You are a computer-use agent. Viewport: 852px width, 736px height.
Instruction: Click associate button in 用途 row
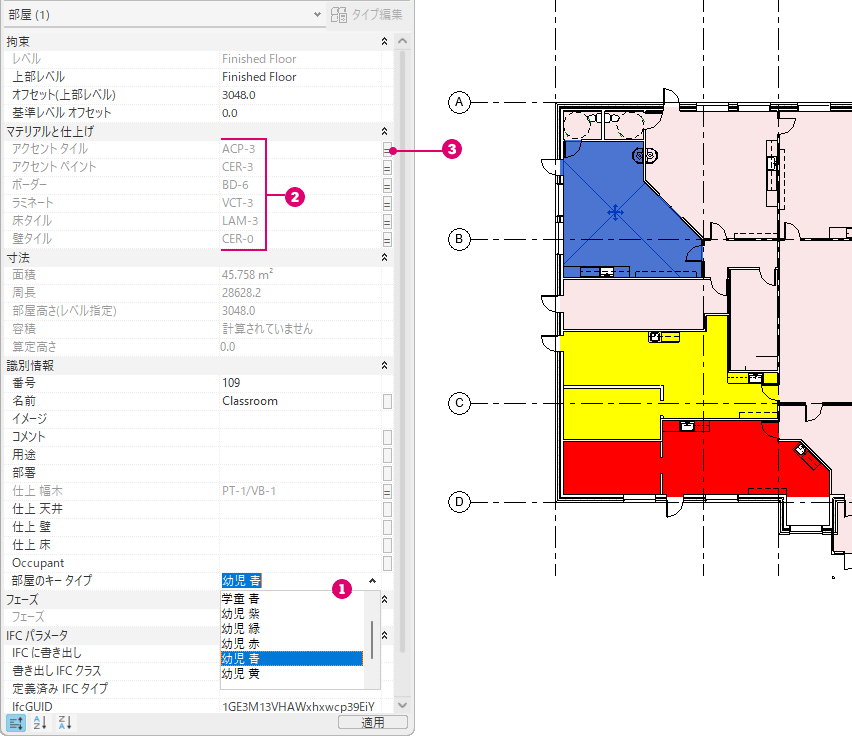(x=387, y=455)
